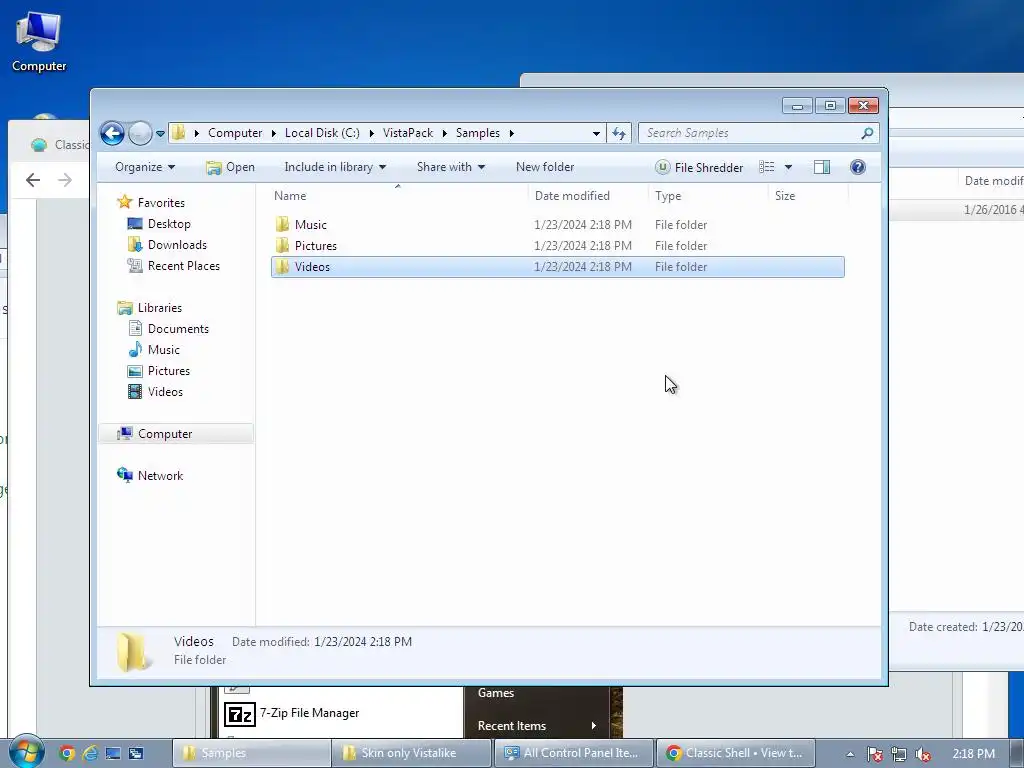Toggle the preview pane button

[x=822, y=167]
